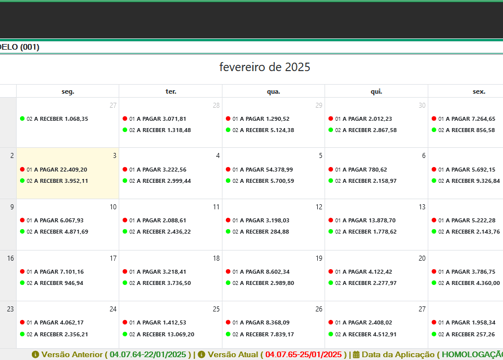
Task: Open the A RECEBER 5.700,59 entry
Action: point(260,181)
